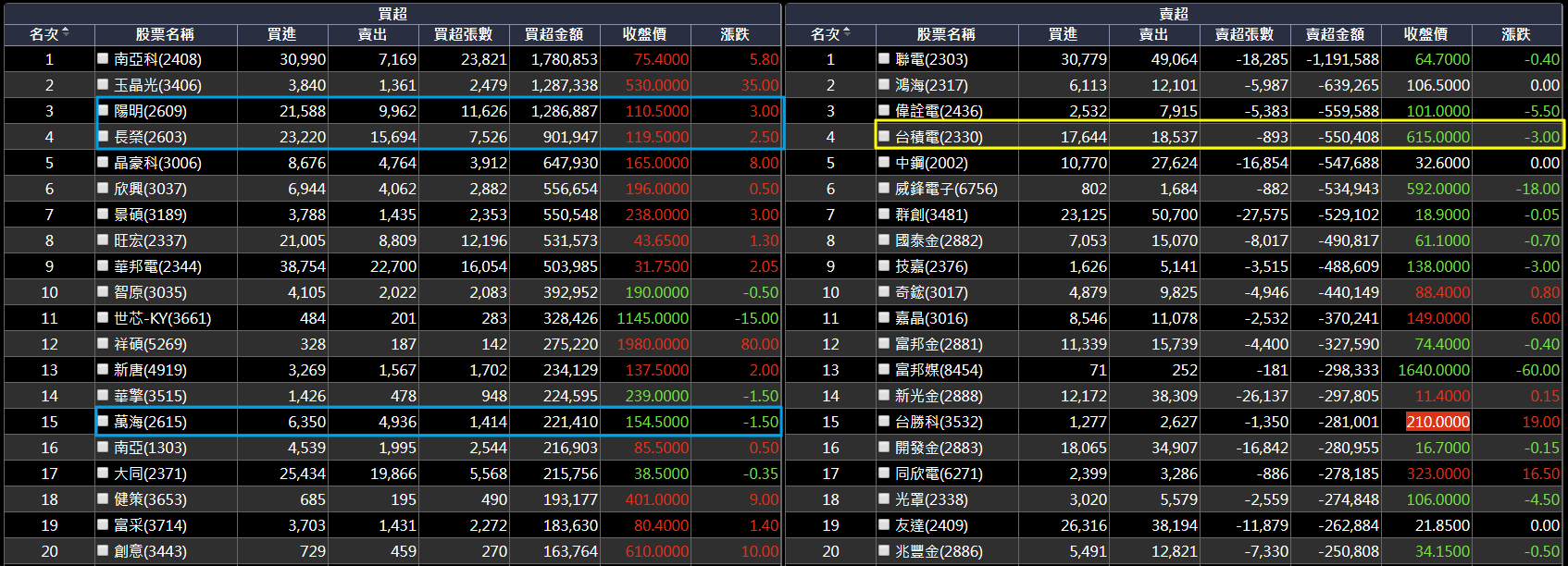The height and width of the screenshot is (566, 1568).
Task: Open stock 晶豪科(3006)
Action: point(157,163)
